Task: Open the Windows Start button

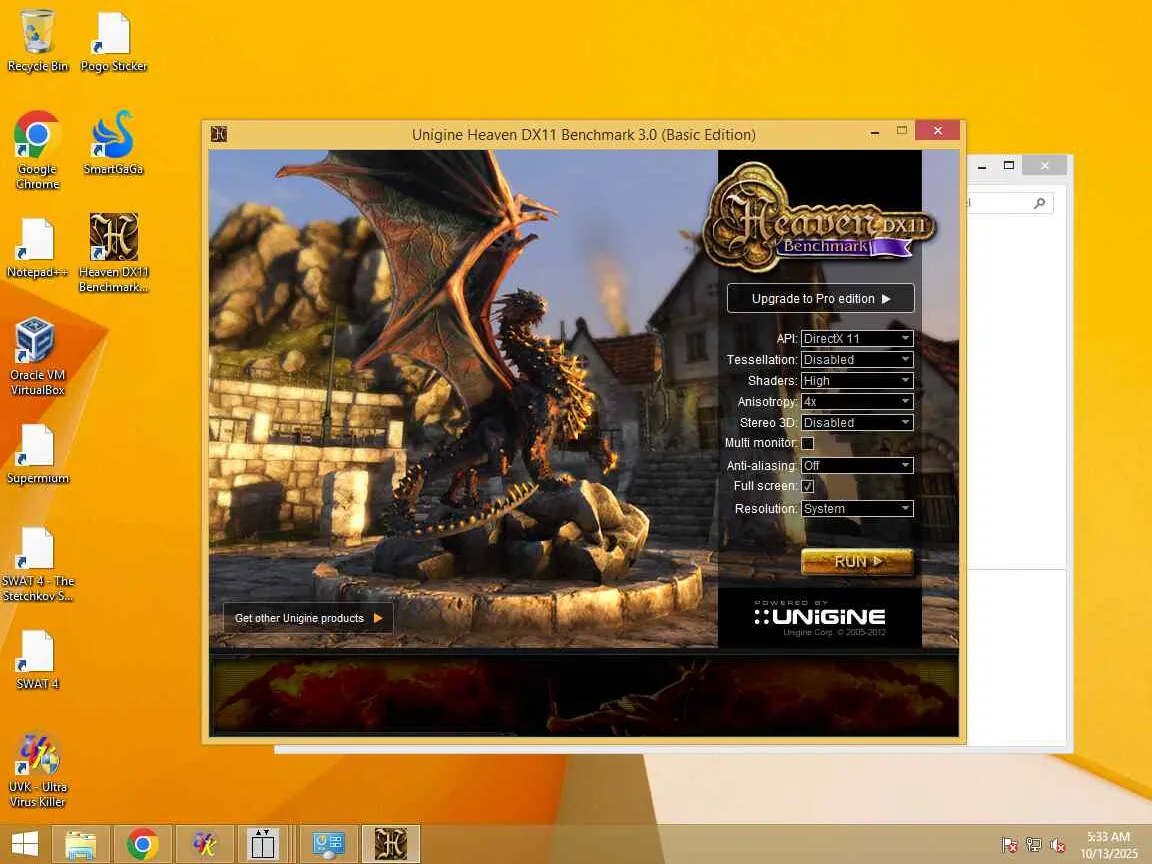Action: pyautogui.click(x=25, y=844)
